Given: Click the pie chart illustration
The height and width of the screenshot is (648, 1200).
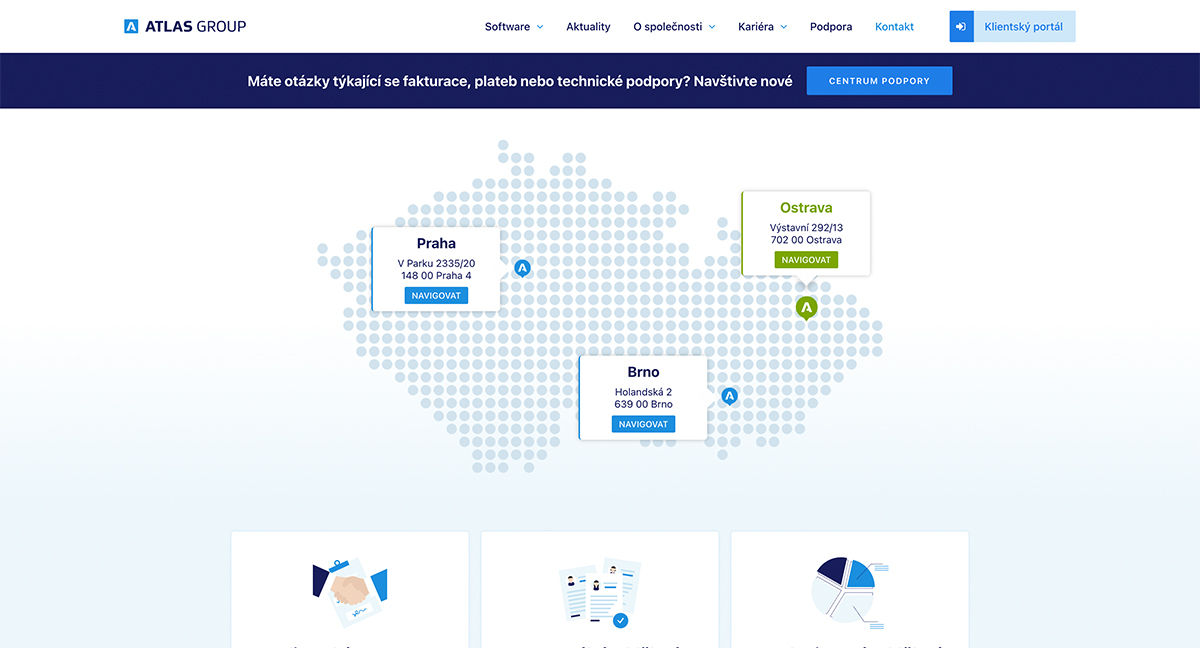Looking at the screenshot, I should 849,592.
